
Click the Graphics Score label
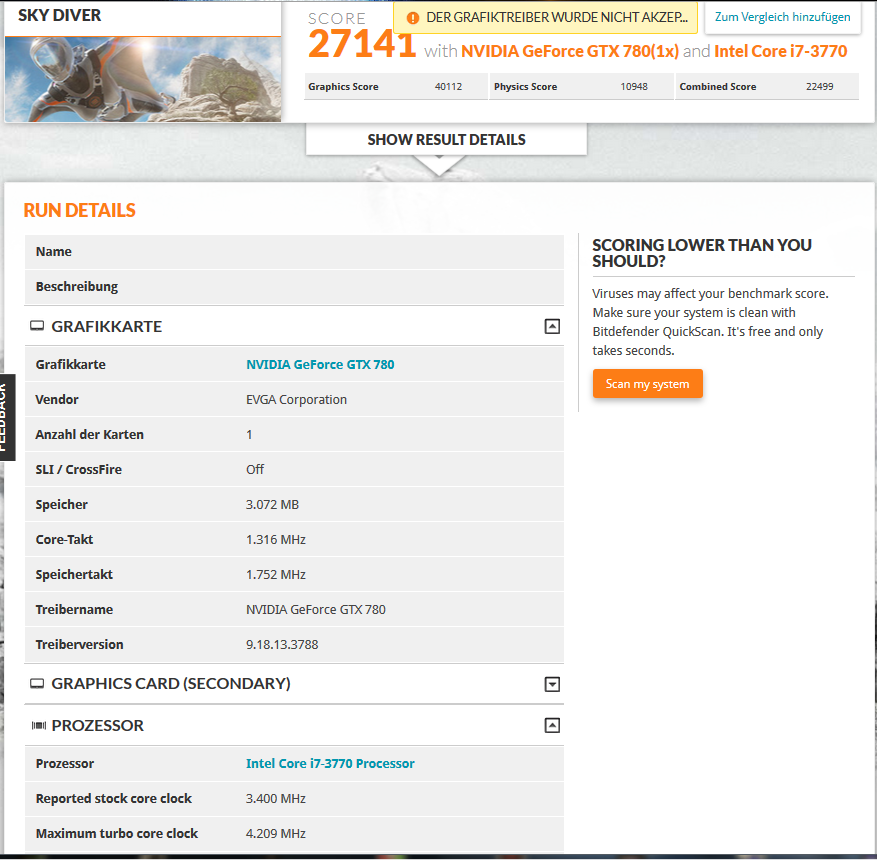tap(343, 87)
